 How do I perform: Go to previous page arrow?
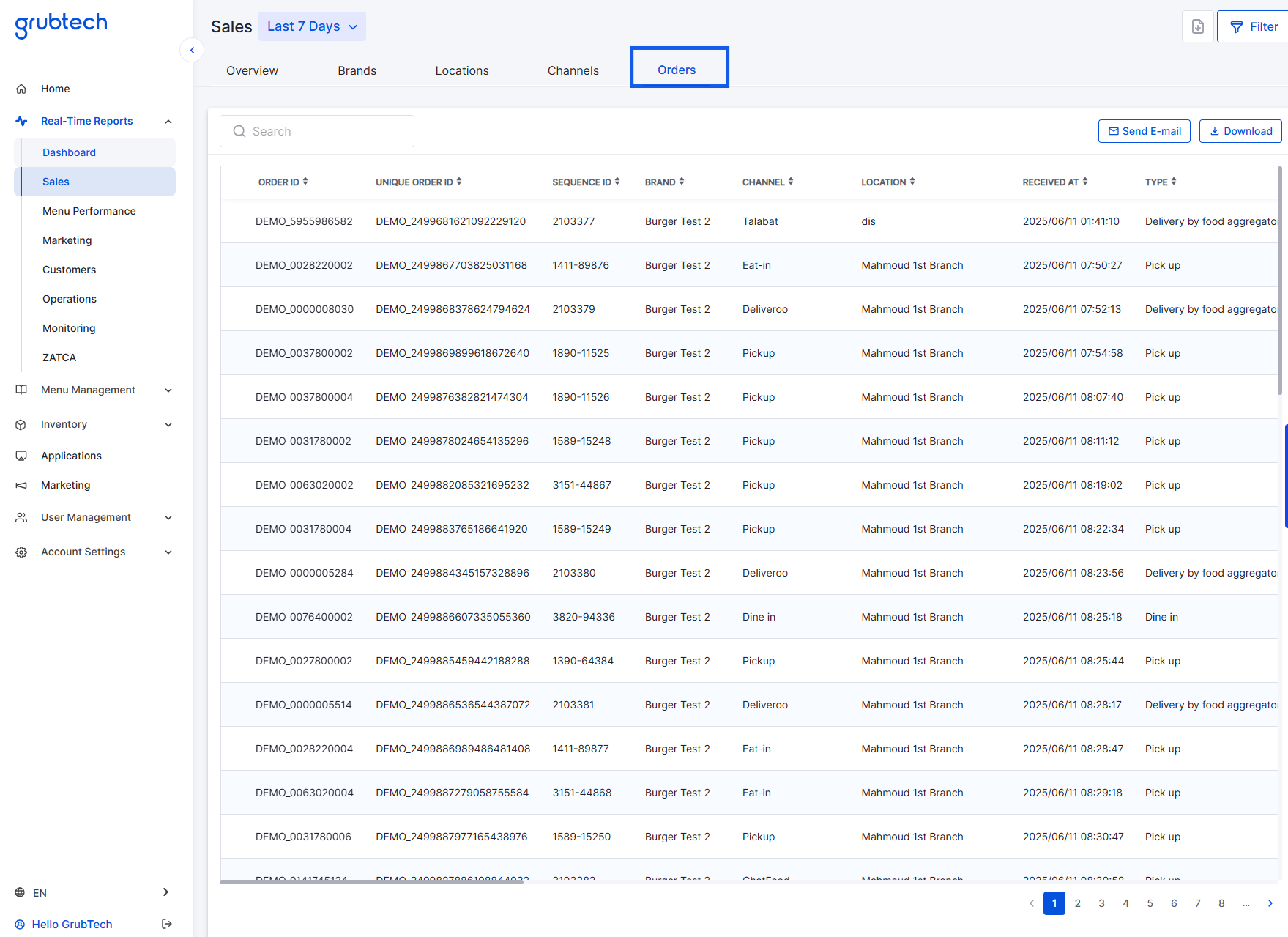pos(1032,903)
